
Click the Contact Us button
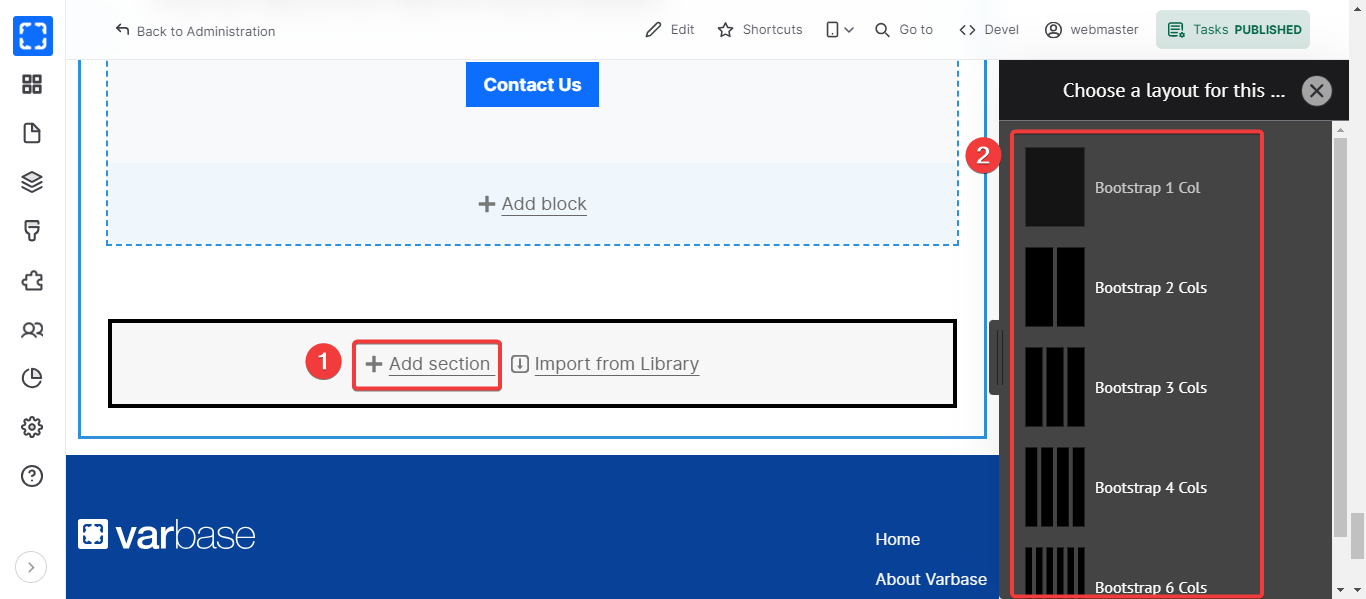coord(532,85)
